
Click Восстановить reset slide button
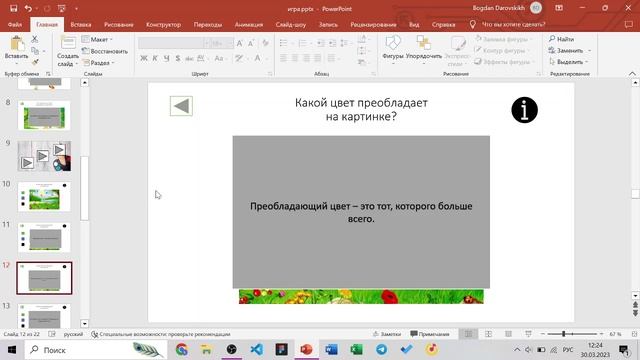104,51
